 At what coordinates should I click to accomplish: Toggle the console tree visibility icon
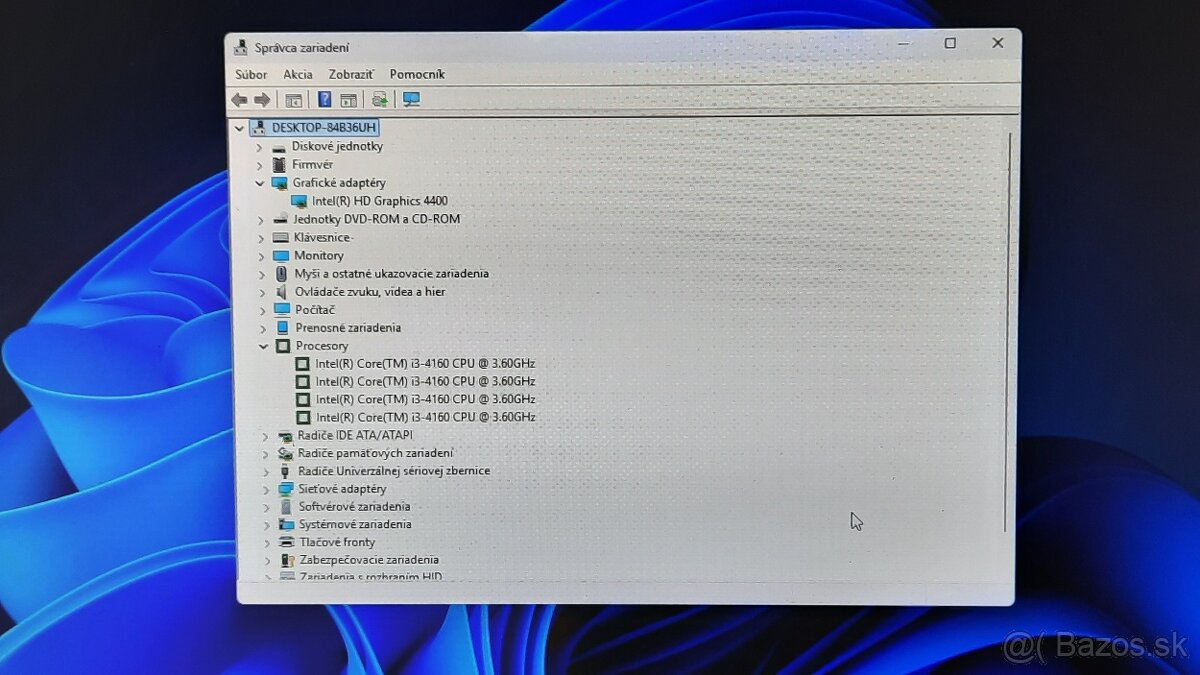coord(294,99)
